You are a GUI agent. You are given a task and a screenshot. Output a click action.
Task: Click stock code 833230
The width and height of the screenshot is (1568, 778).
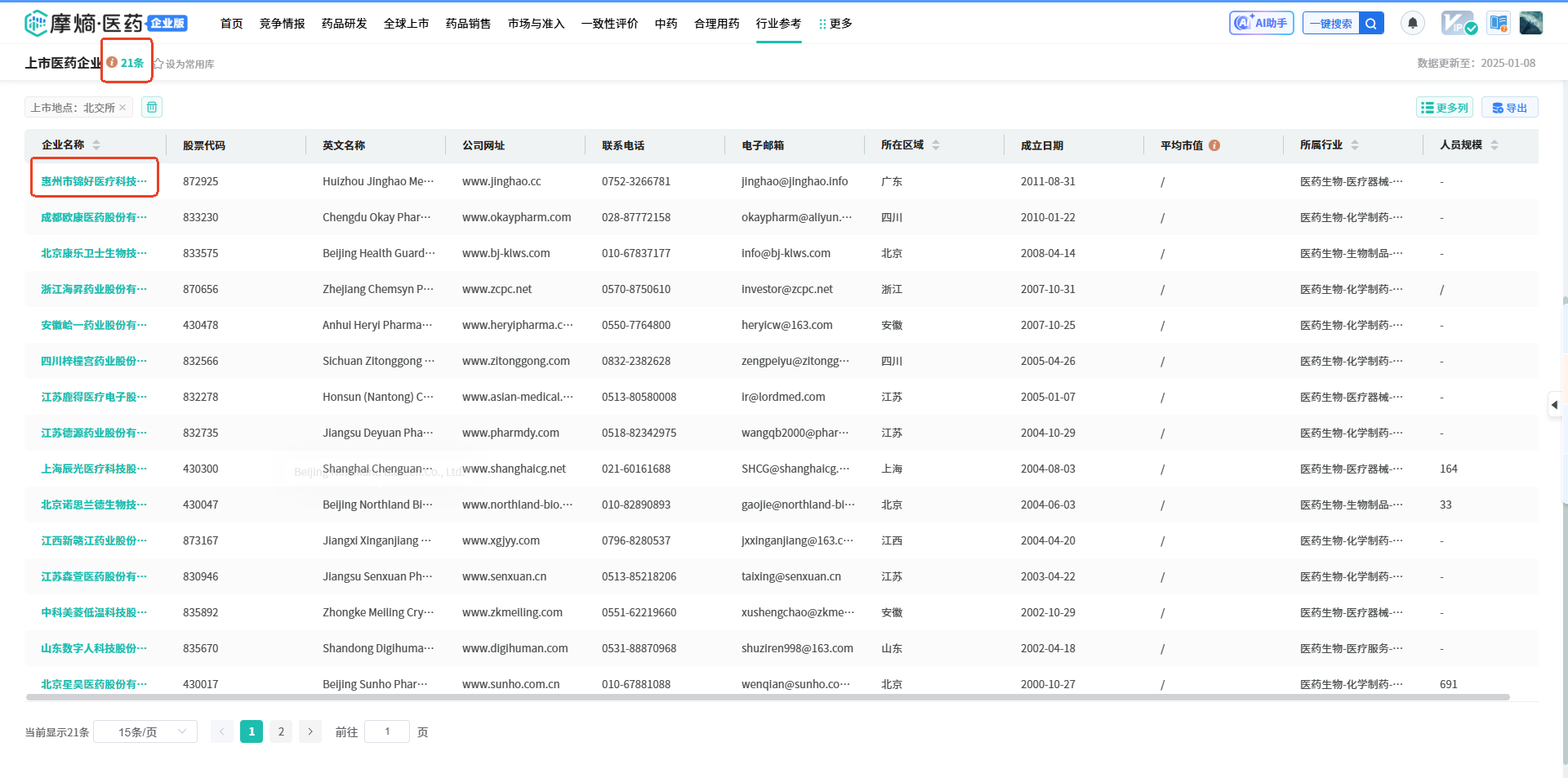click(x=200, y=217)
